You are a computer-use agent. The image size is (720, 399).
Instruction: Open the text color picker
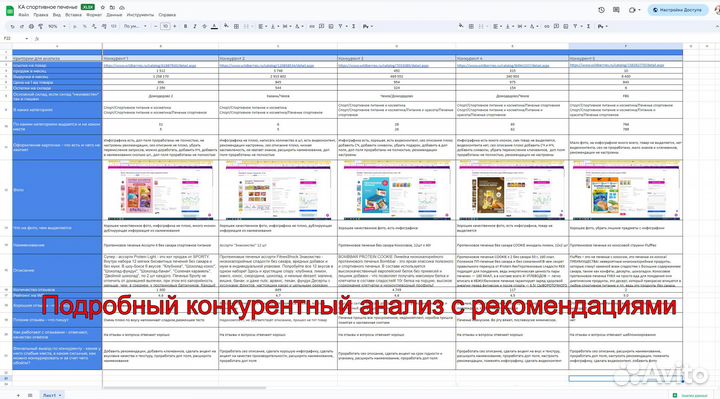(214, 27)
